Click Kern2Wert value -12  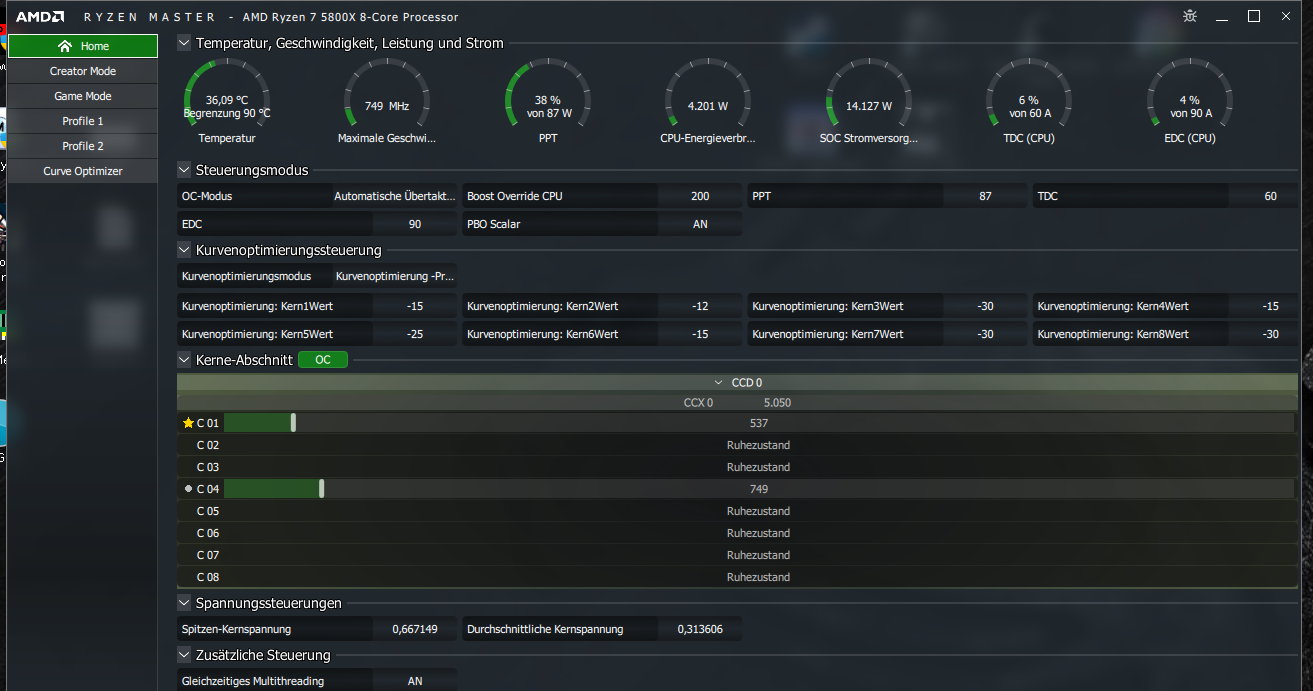pyautogui.click(x=700, y=306)
